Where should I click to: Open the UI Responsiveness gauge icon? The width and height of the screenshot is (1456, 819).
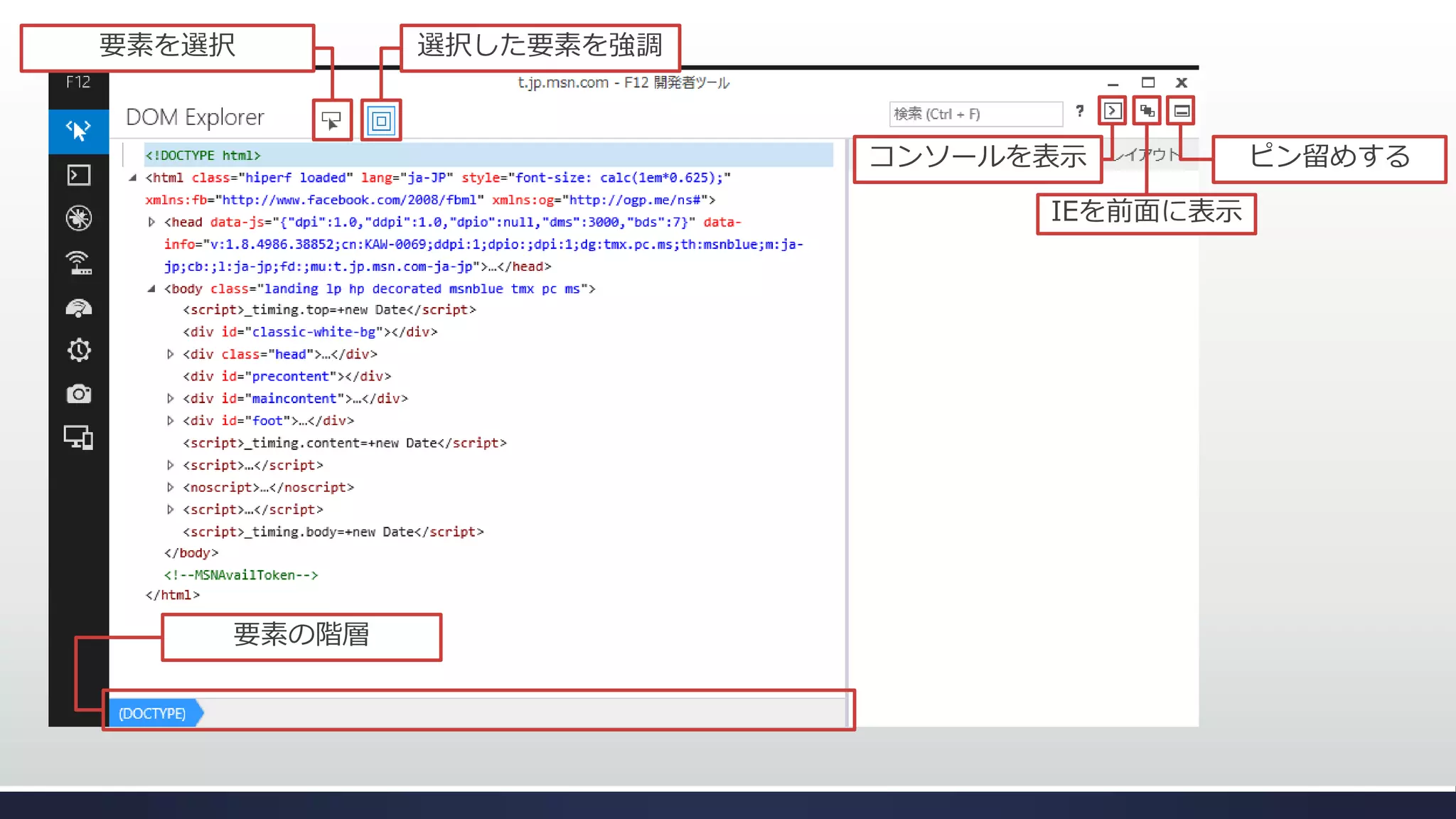coord(78,308)
